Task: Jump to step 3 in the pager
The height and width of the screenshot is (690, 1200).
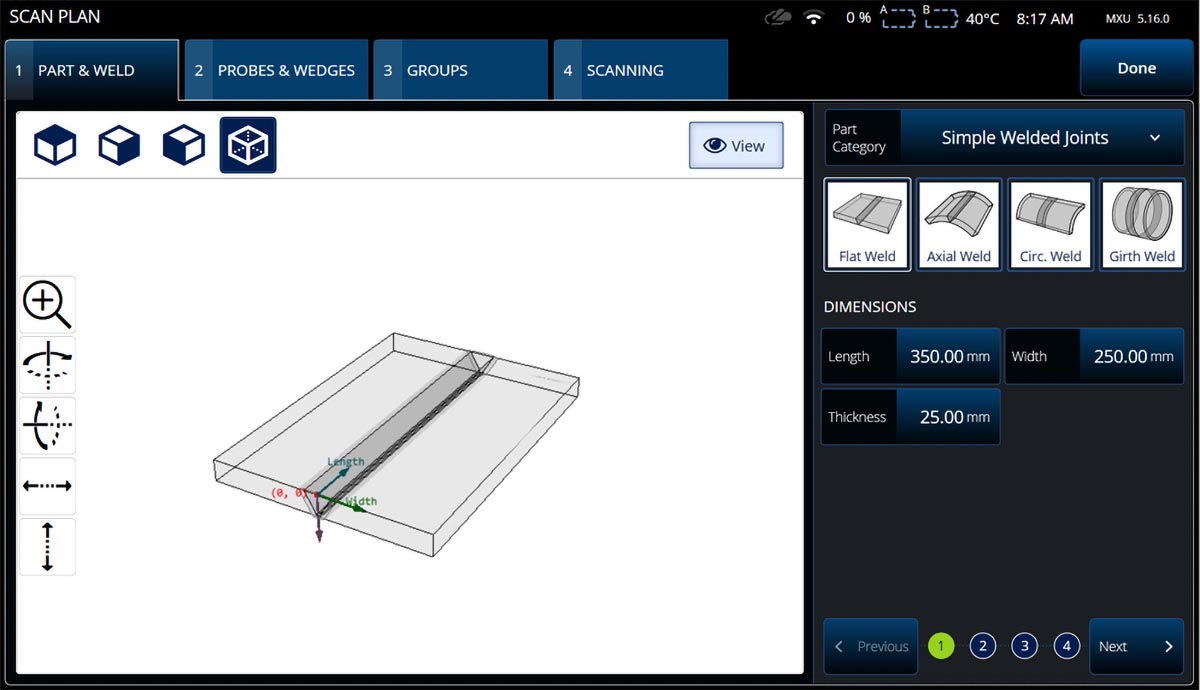Action: tap(1024, 646)
